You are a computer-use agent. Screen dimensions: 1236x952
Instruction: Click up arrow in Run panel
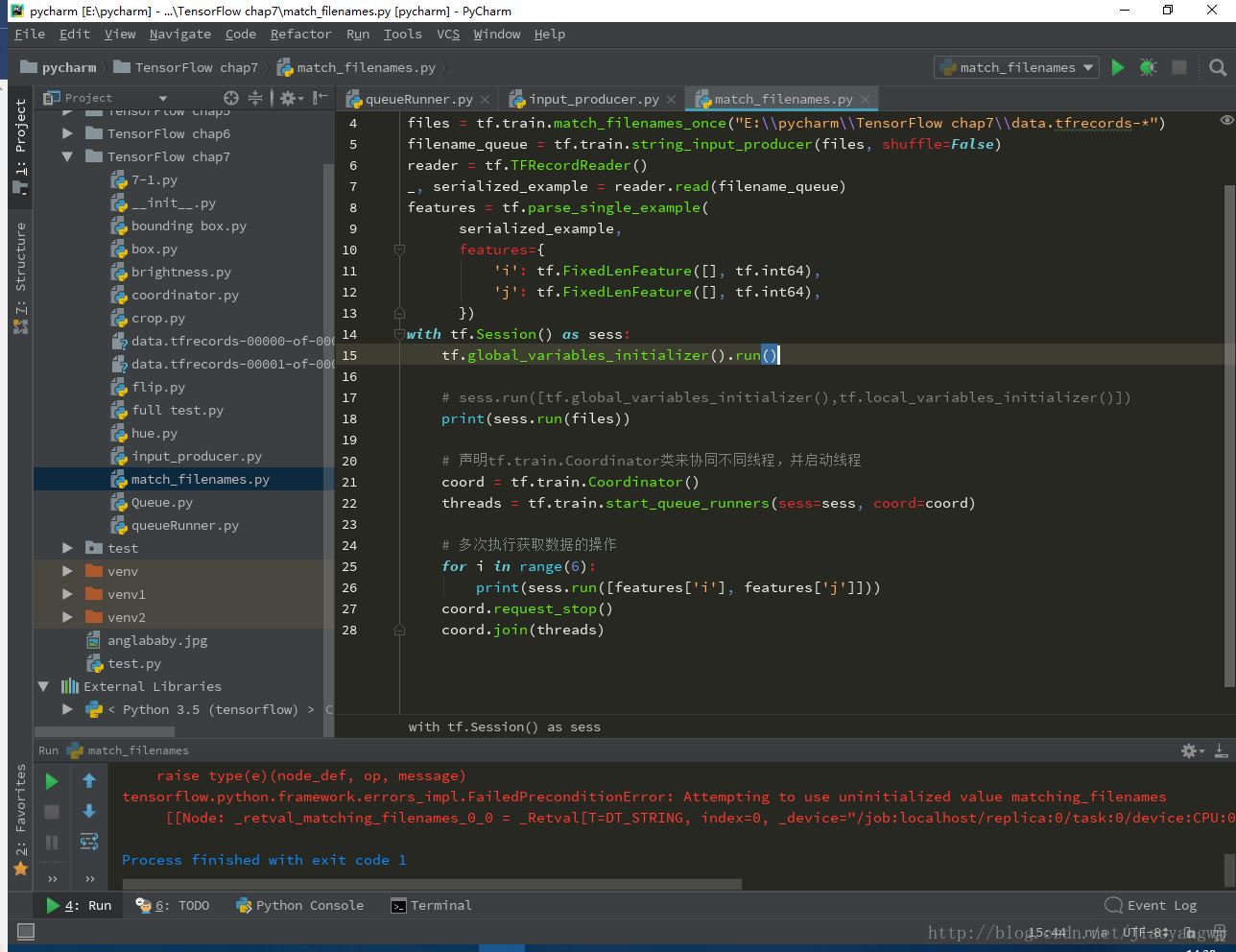coord(89,781)
